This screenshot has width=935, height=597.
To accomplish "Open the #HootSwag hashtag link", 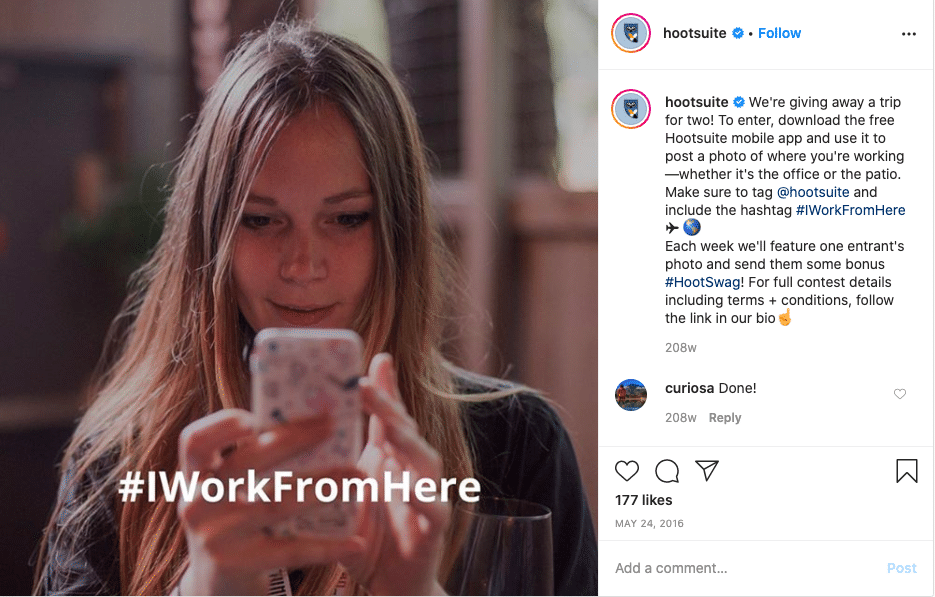I will click(703, 282).
